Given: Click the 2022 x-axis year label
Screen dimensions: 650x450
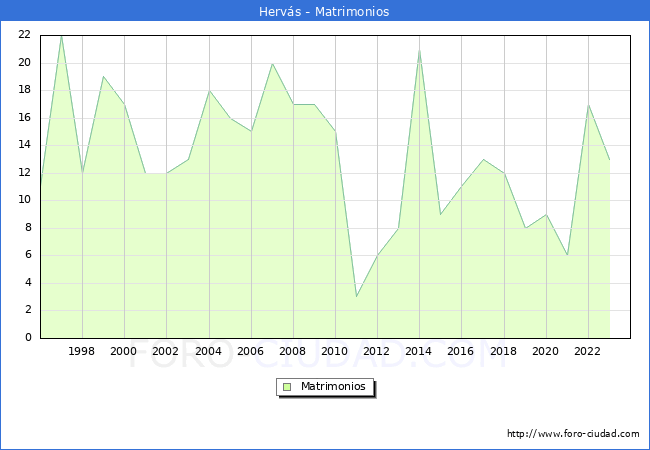Looking at the screenshot, I should (587, 351).
